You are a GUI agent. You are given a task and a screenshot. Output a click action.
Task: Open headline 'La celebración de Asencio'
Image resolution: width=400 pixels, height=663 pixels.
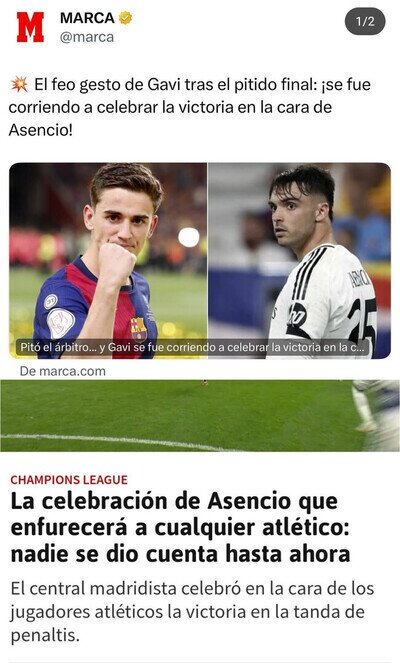(180, 527)
